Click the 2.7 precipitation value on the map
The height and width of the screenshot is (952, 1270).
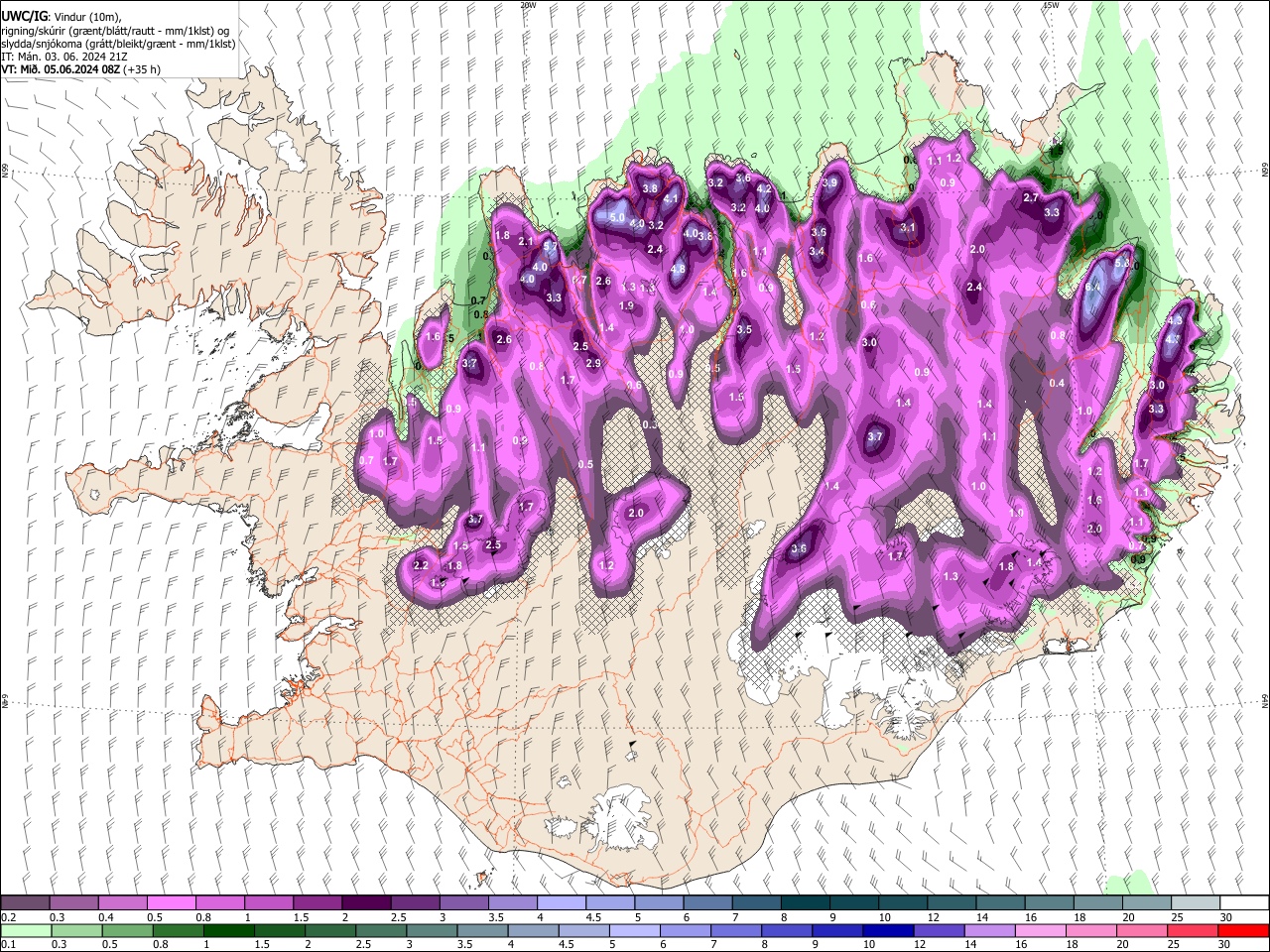click(1031, 197)
